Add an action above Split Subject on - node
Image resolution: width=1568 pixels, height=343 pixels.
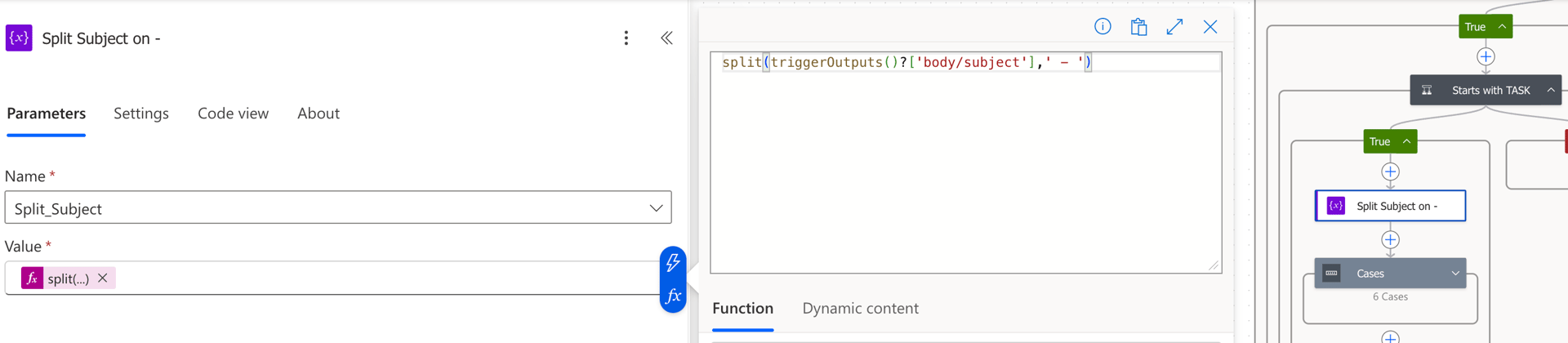click(x=1390, y=172)
